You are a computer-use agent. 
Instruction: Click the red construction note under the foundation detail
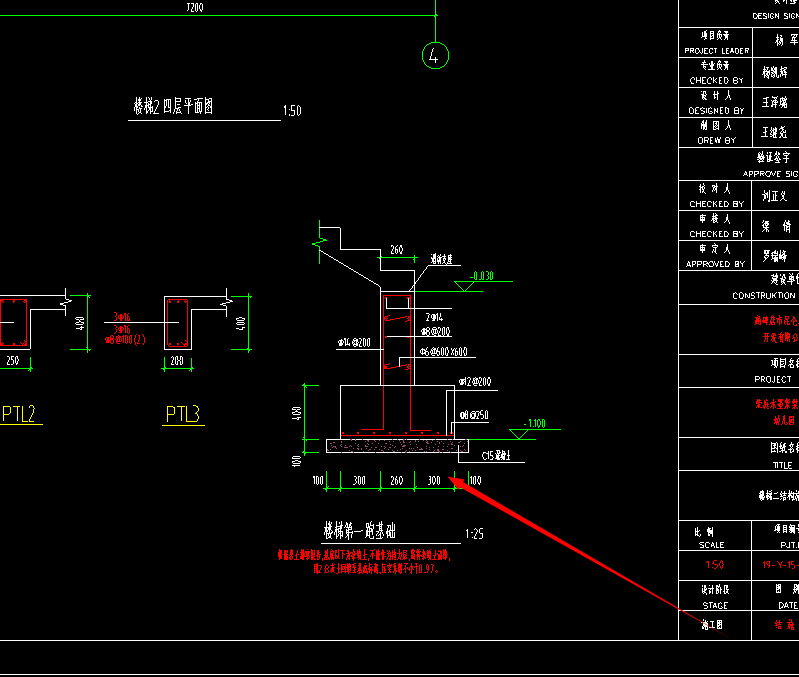364,561
